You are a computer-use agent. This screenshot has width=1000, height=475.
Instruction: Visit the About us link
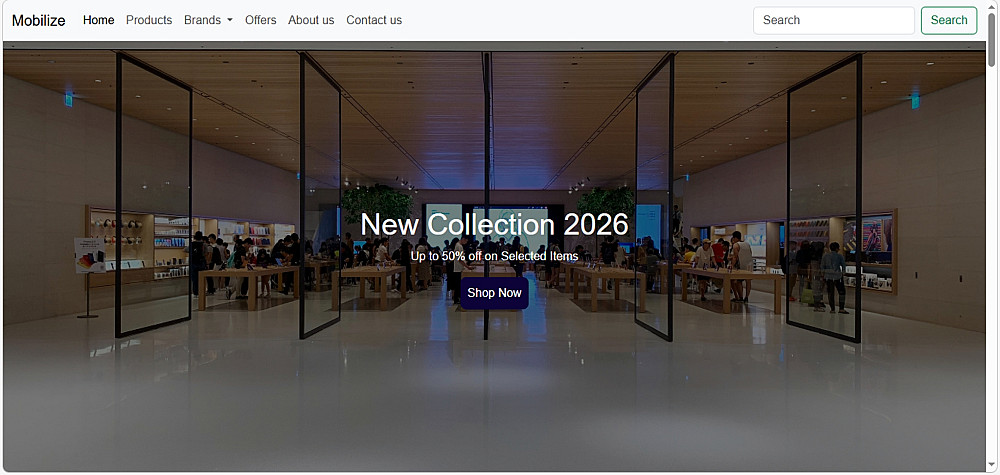(311, 20)
